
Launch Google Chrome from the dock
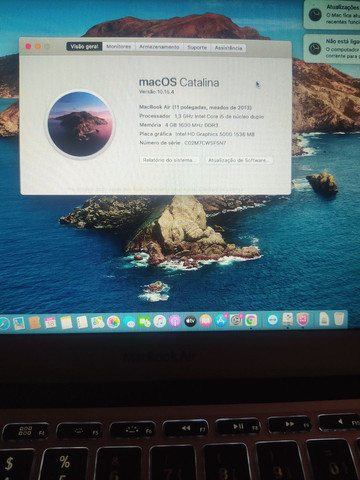(251, 320)
